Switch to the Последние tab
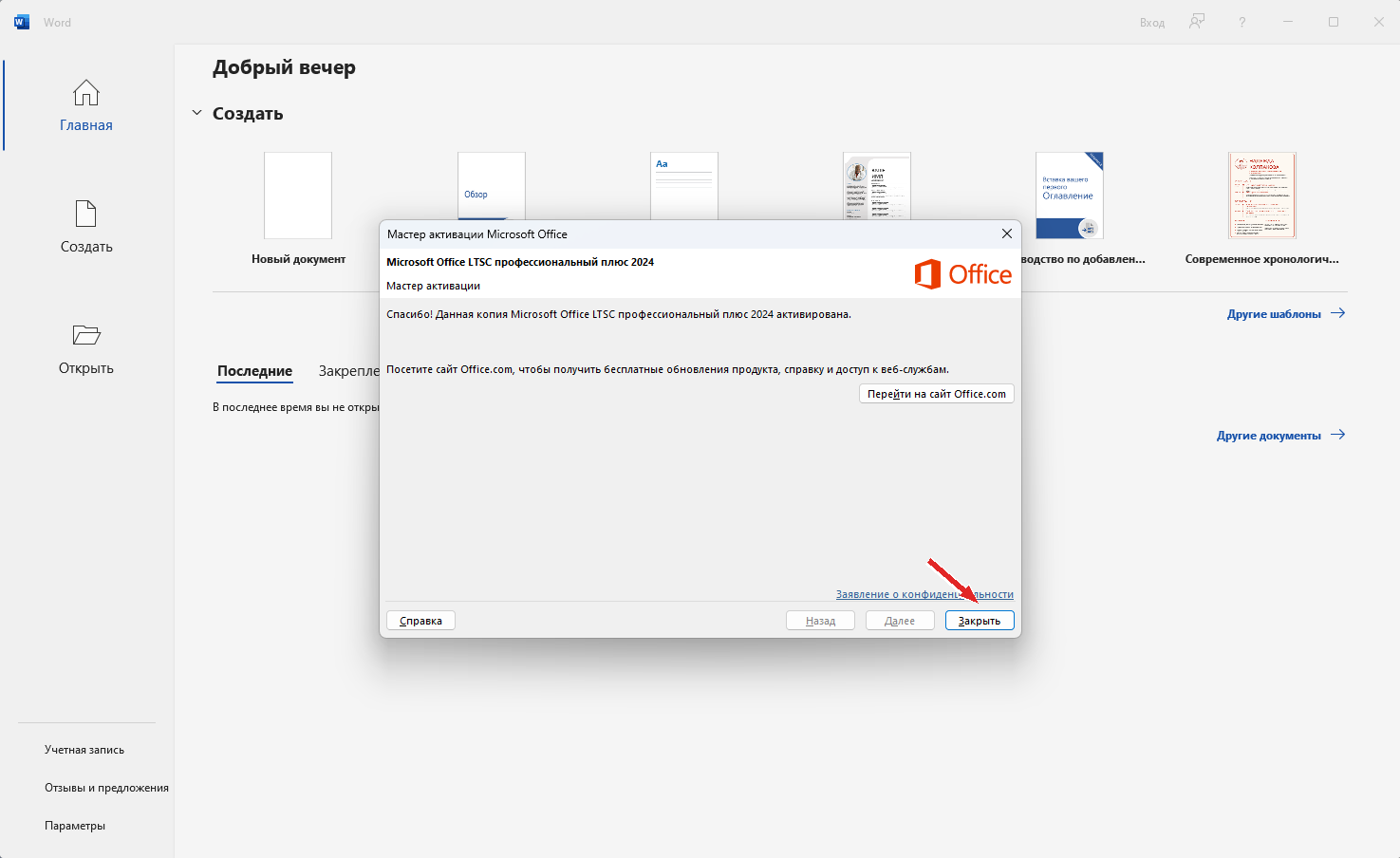This screenshot has height=858, width=1400. coord(254,371)
